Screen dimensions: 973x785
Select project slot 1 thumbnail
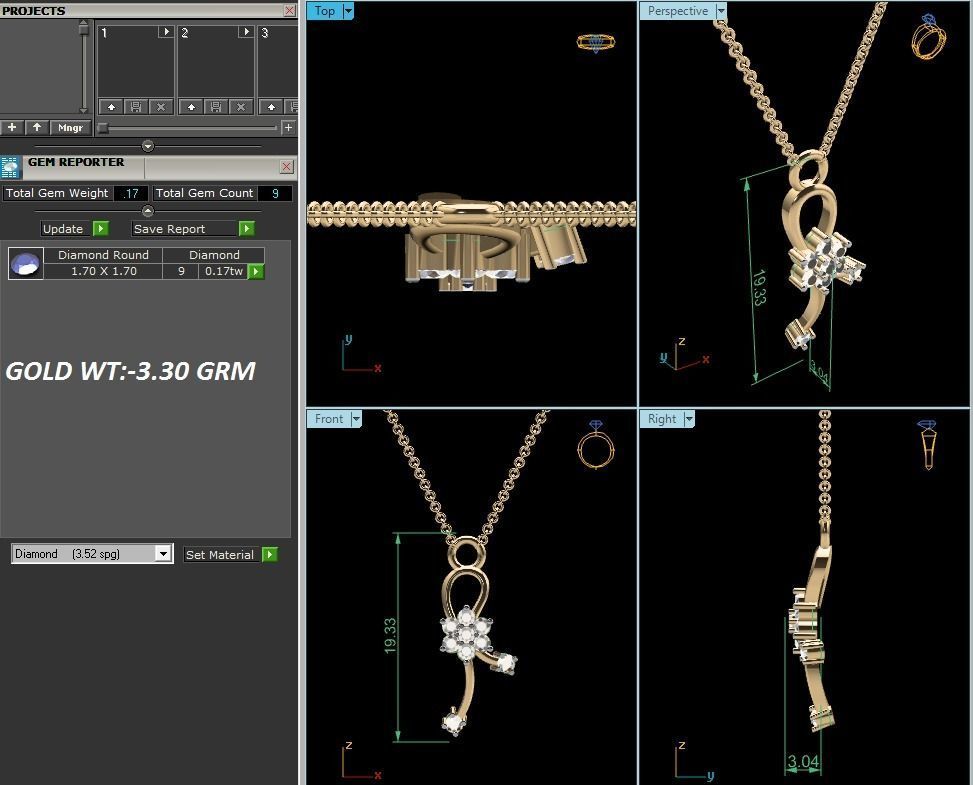coord(135,61)
